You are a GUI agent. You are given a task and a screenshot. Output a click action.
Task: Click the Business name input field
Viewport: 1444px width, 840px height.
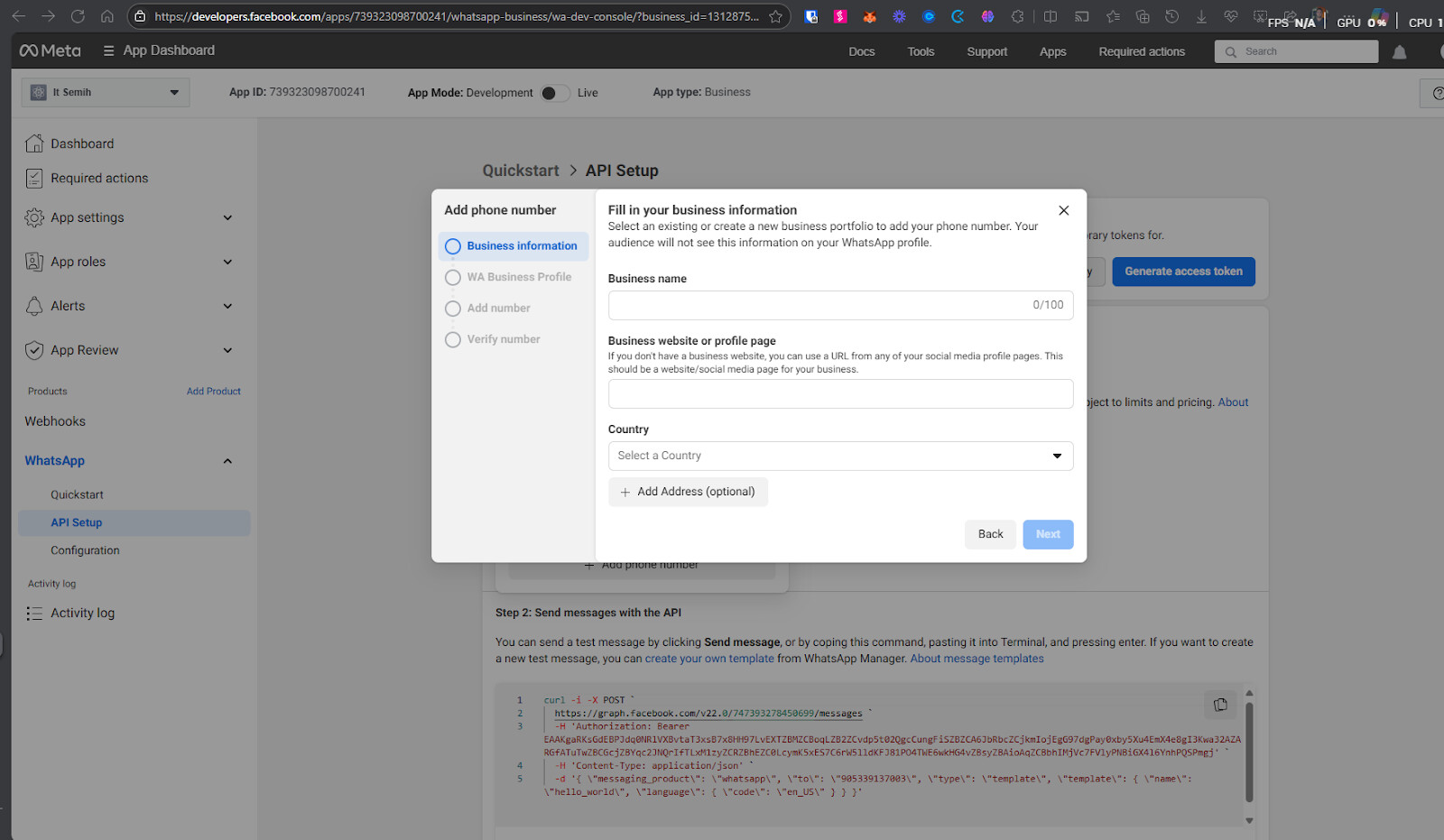click(x=840, y=305)
